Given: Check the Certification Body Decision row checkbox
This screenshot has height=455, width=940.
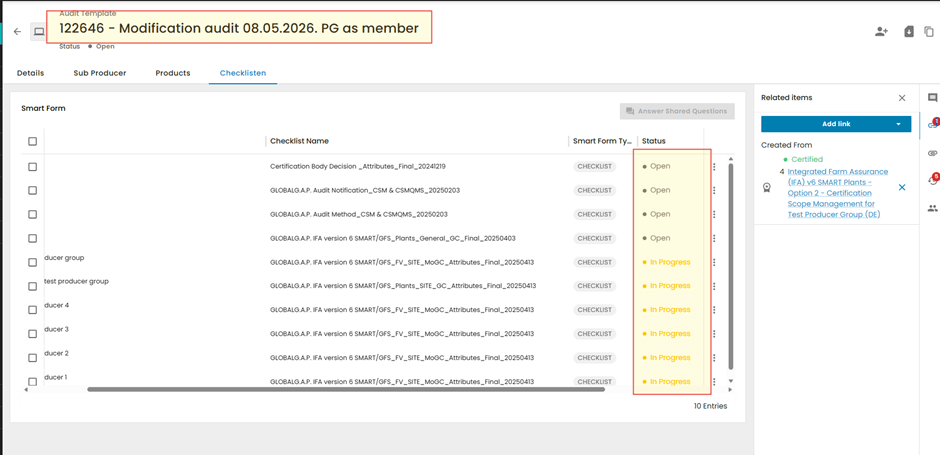Looking at the screenshot, I should (32, 167).
